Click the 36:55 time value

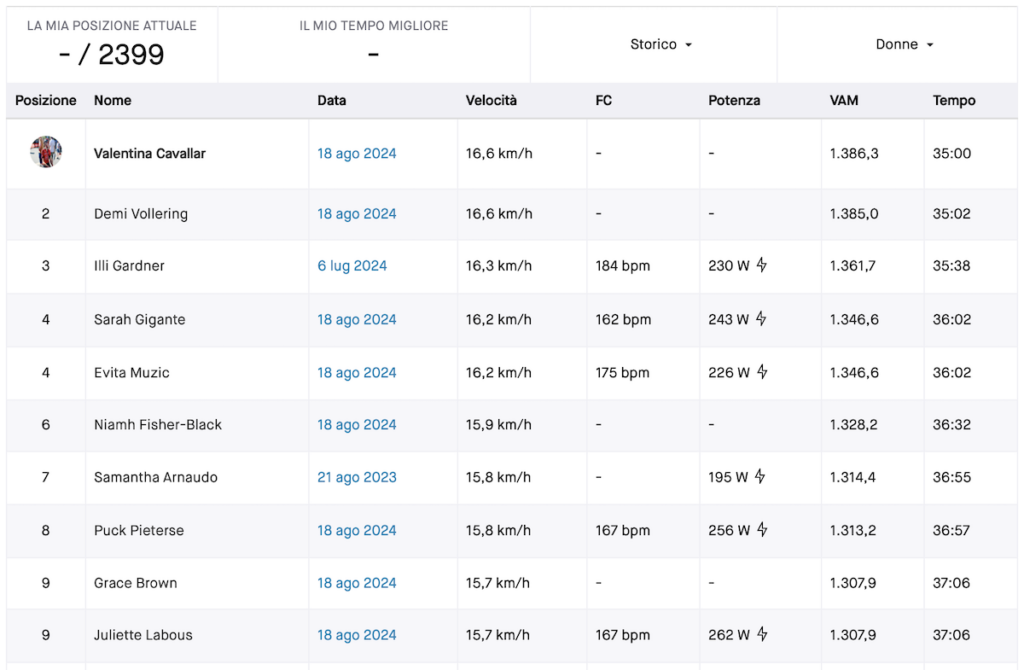(952, 477)
